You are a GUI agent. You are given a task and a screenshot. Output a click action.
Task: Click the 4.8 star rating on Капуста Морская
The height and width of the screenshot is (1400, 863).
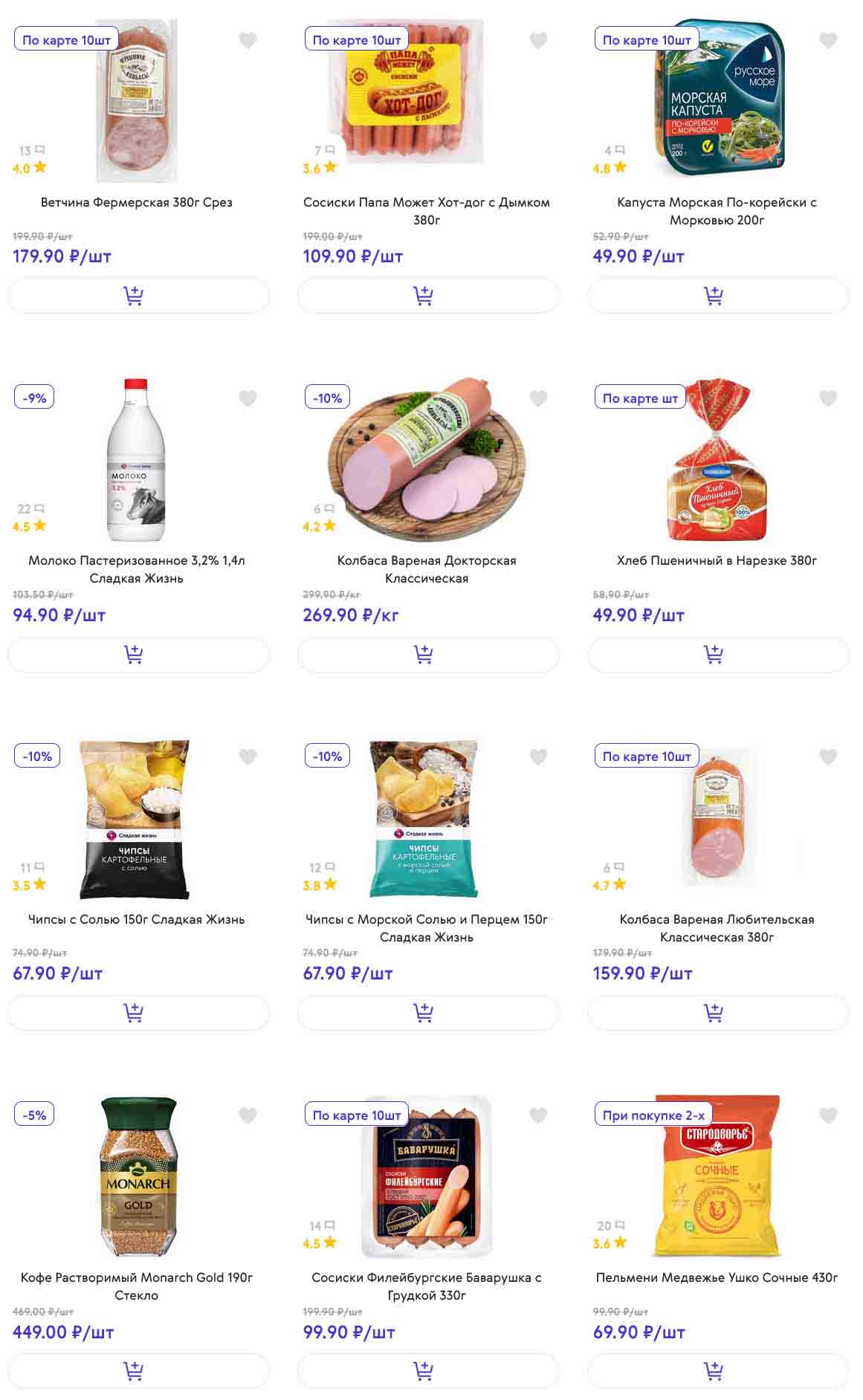click(610, 168)
